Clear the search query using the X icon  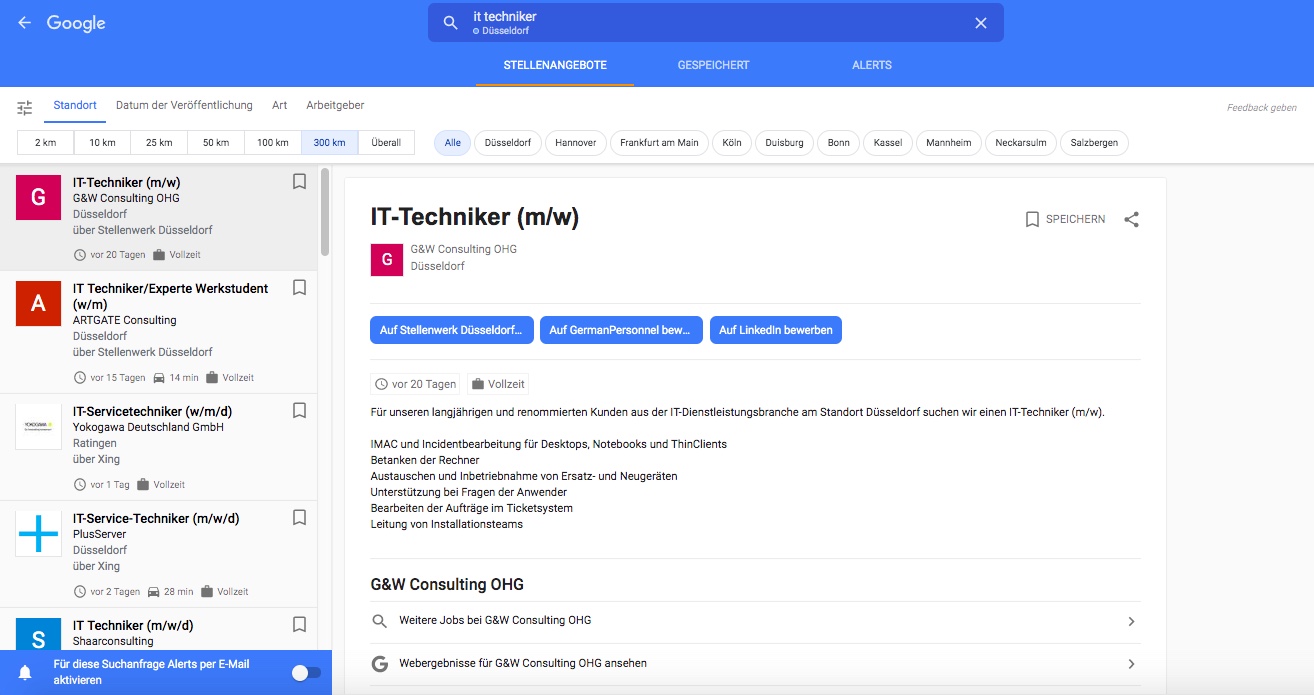coord(980,22)
